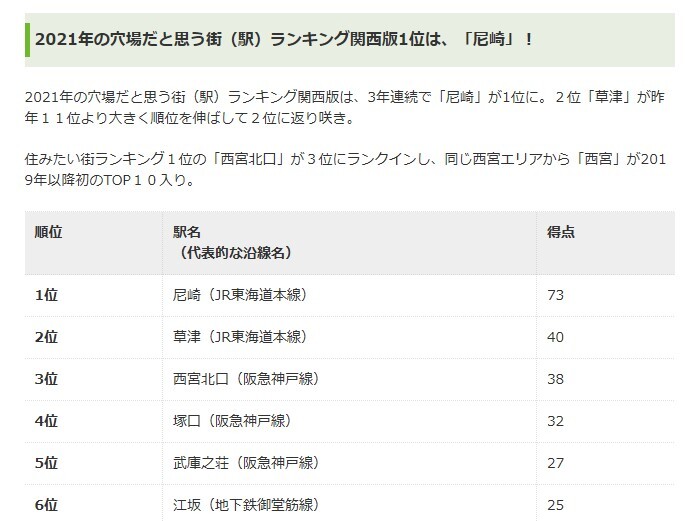
Task: Click the score 38 cell
Action: (605, 380)
